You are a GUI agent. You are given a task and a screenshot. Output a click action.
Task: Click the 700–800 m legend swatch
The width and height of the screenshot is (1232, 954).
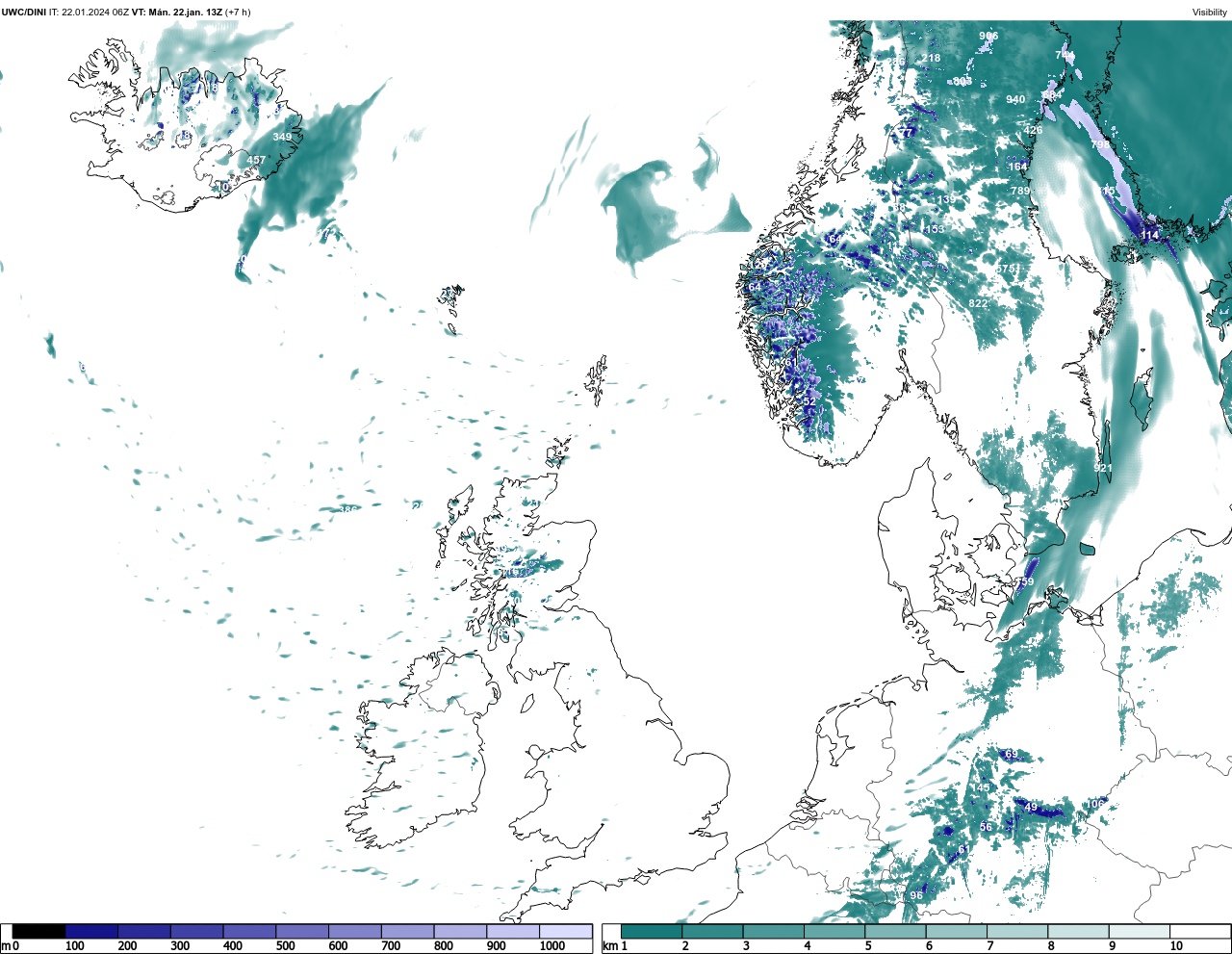(x=407, y=931)
